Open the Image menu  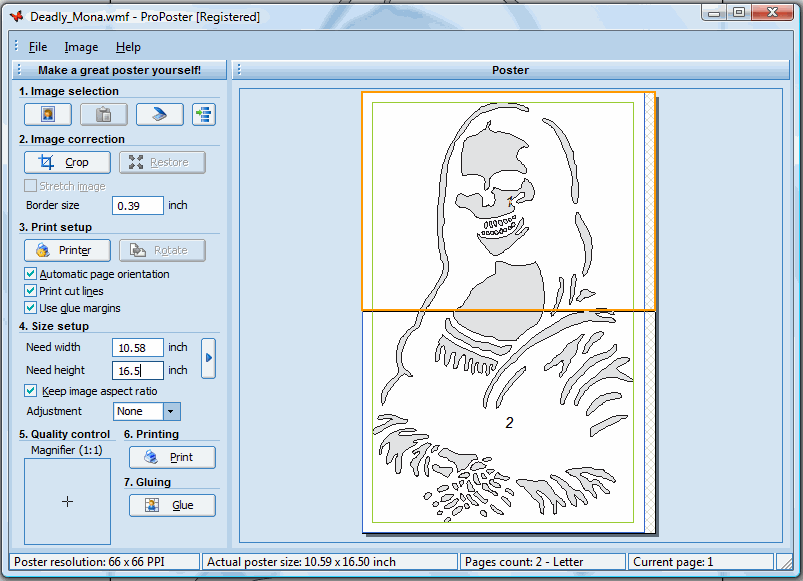click(81, 47)
